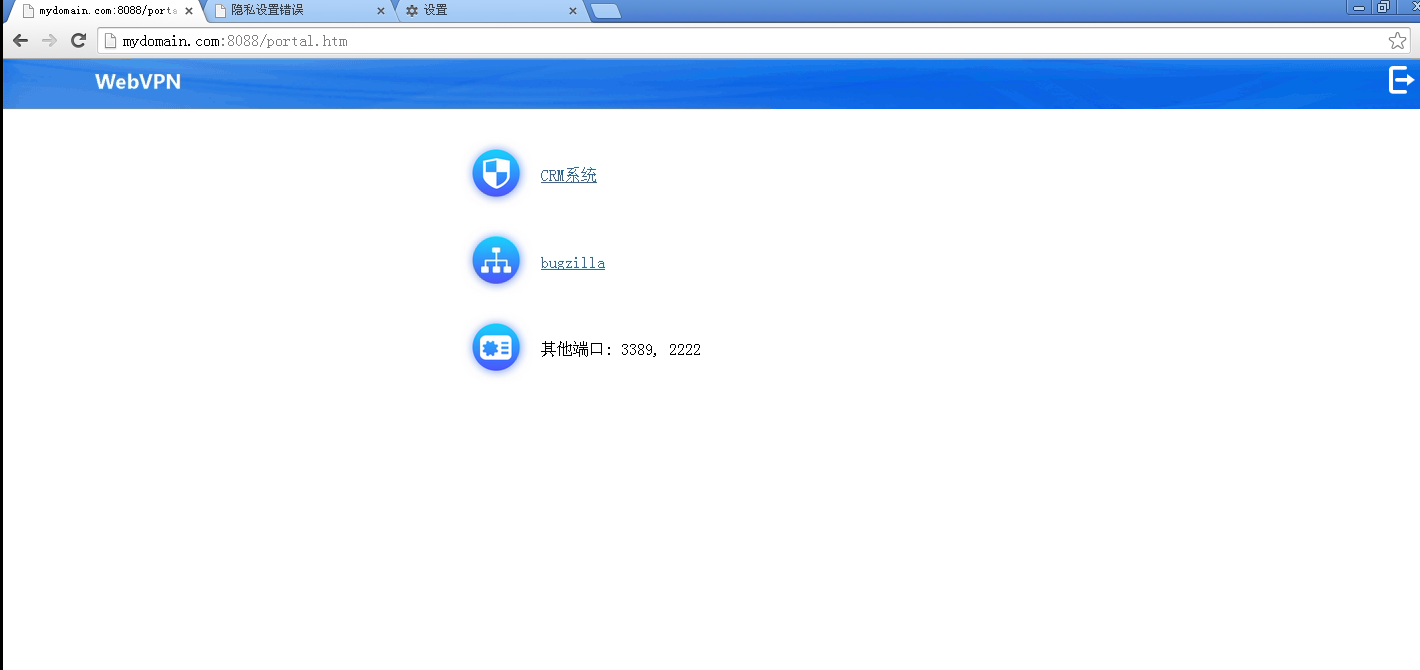Image resolution: width=1420 pixels, height=670 pixels.
Task: Open the bugzilla link
Action: [572, 264]
